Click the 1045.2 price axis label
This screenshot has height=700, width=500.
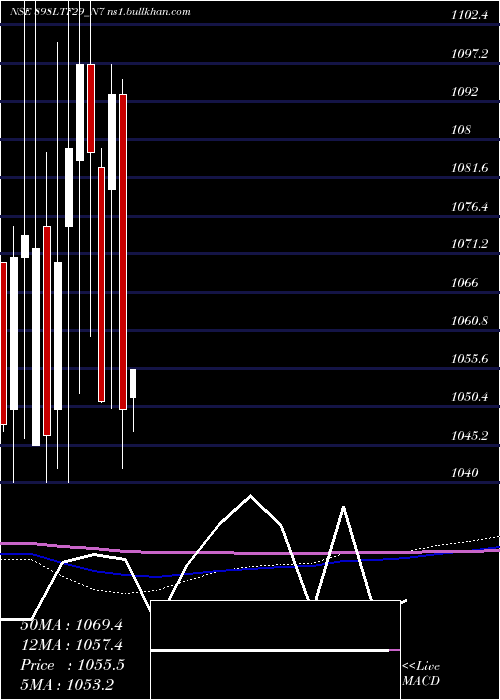[x=469, y=435]
